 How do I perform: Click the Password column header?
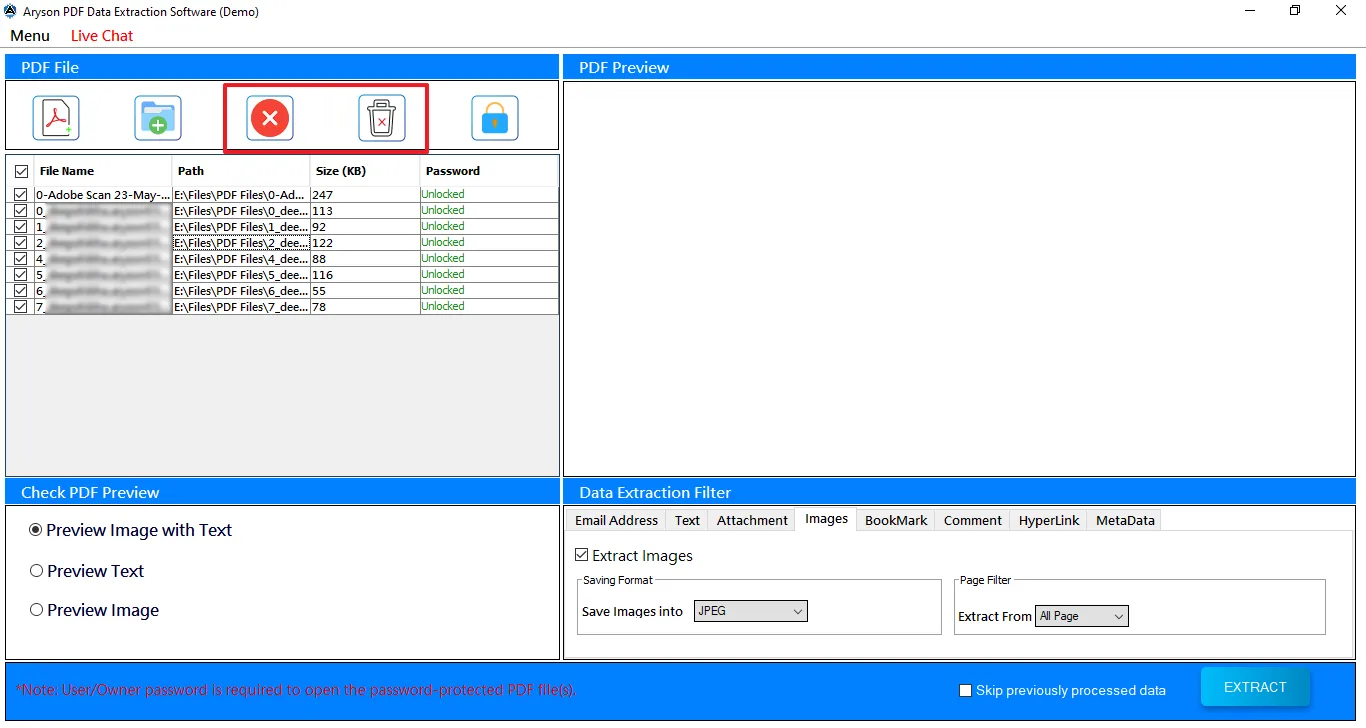[x=488, y=171]
